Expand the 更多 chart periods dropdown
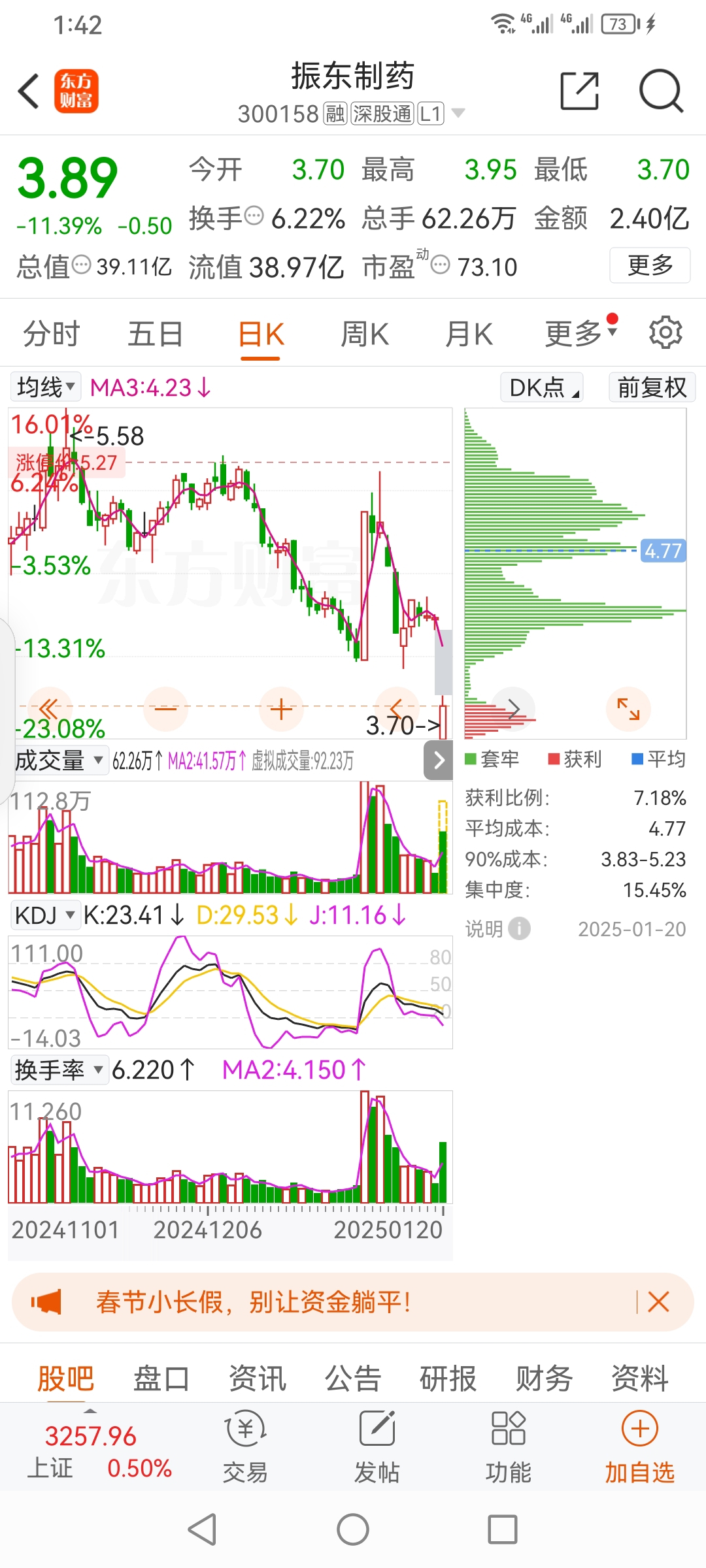This screenshot has width=706, height=1568. pos(581,333)
